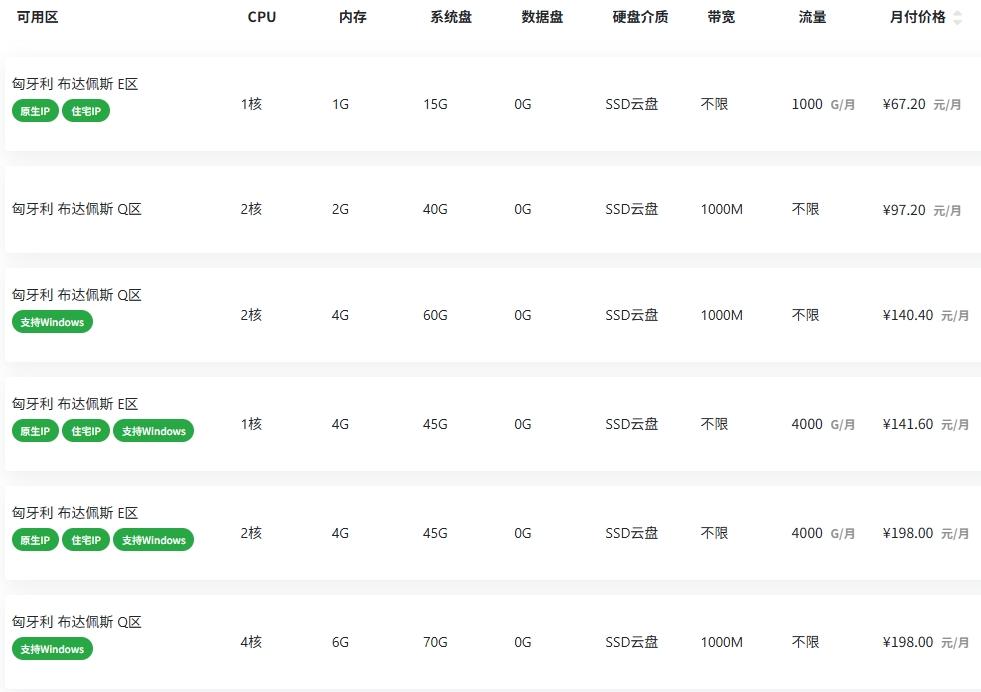The image size is (981, 692).
Task: Click the 原生IP badge in the ¥141.60 plan
Action: click(35, 431)
